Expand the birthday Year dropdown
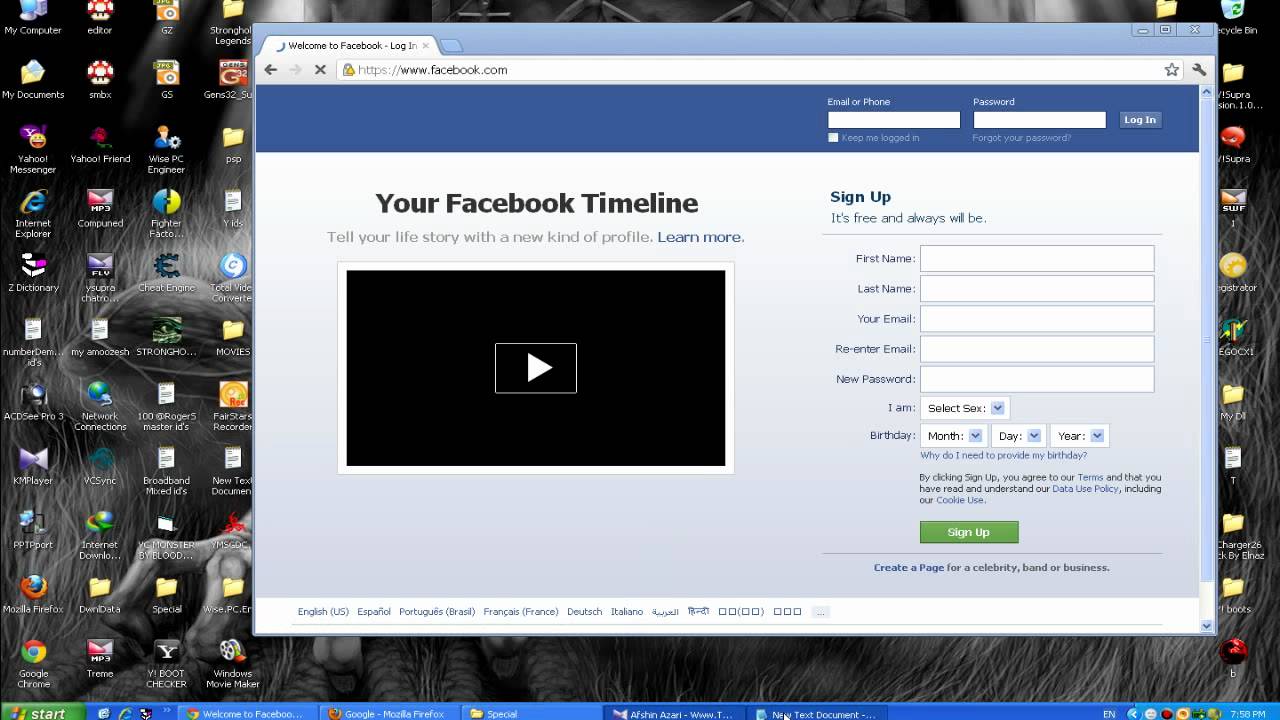This screenshot has height=720, width=1280. pos(1080,436)
